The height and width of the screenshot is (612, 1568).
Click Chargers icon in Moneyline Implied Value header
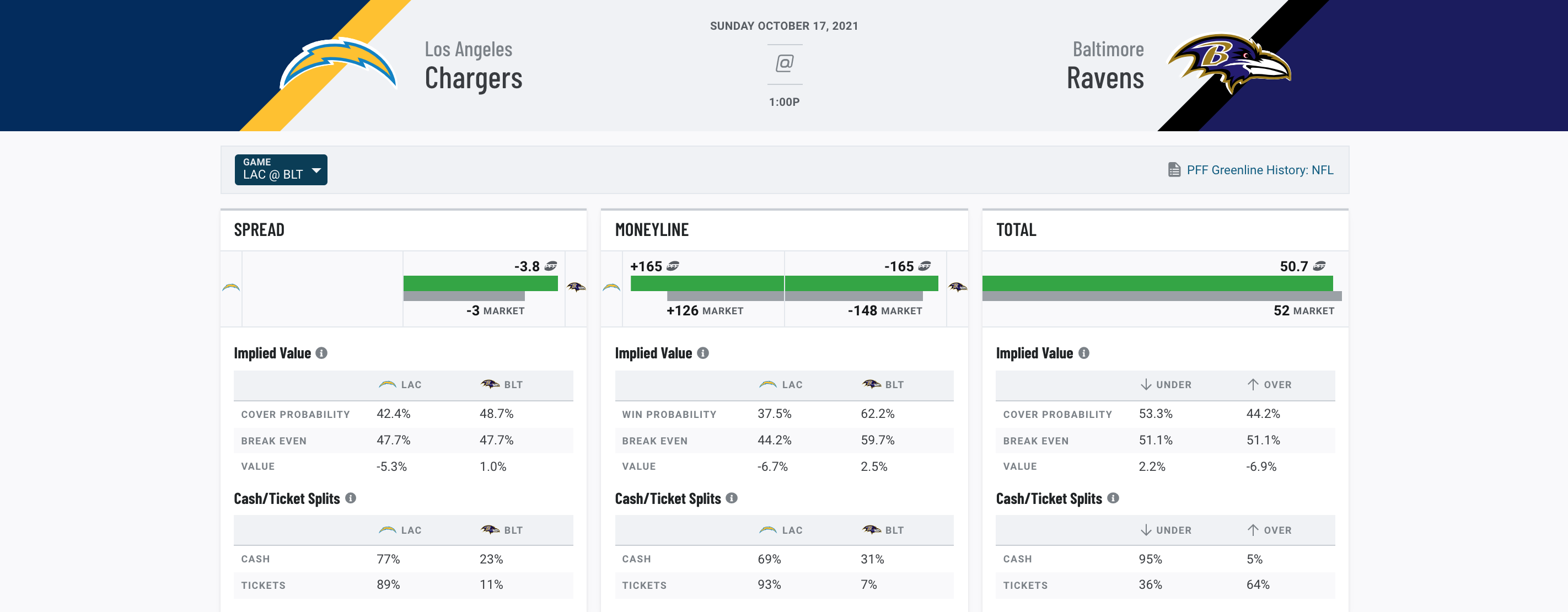(x=768, y=385)
